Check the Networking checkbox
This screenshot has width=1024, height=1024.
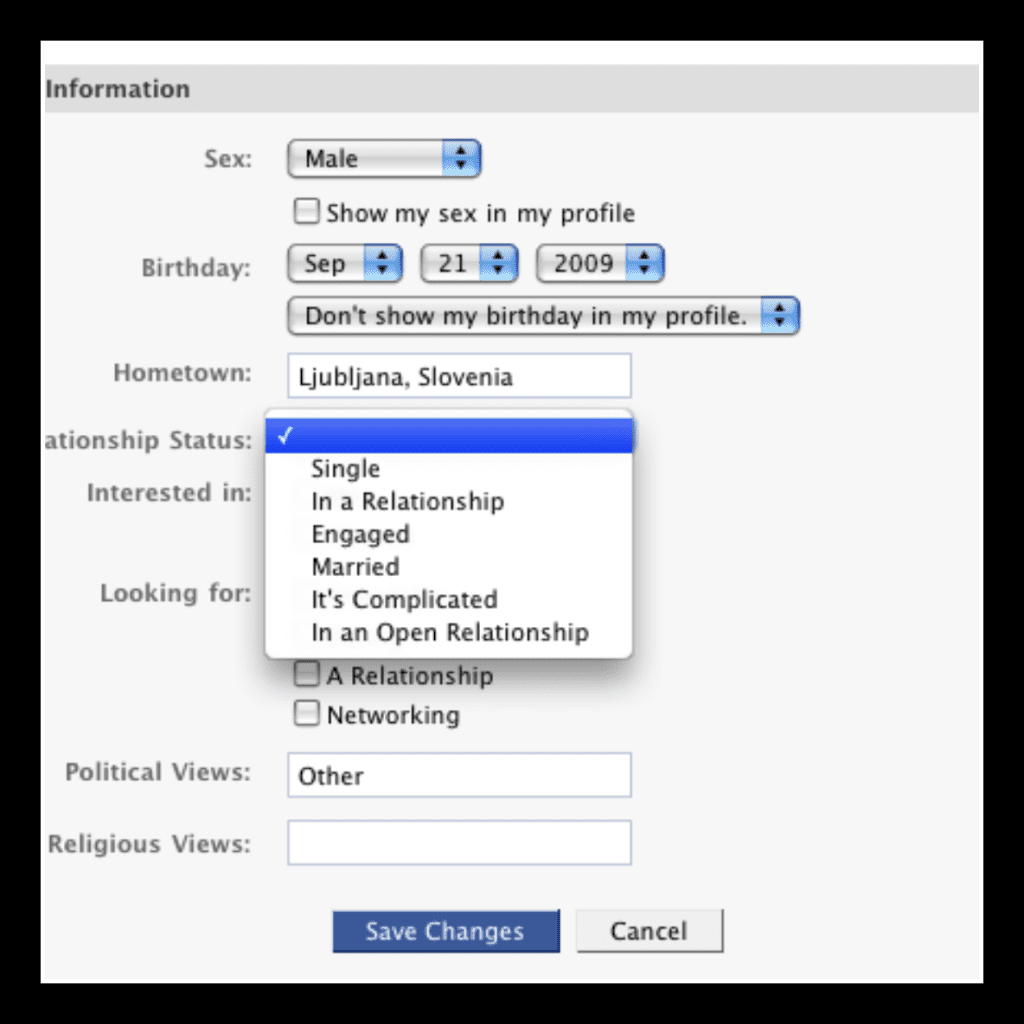[306, 713]
